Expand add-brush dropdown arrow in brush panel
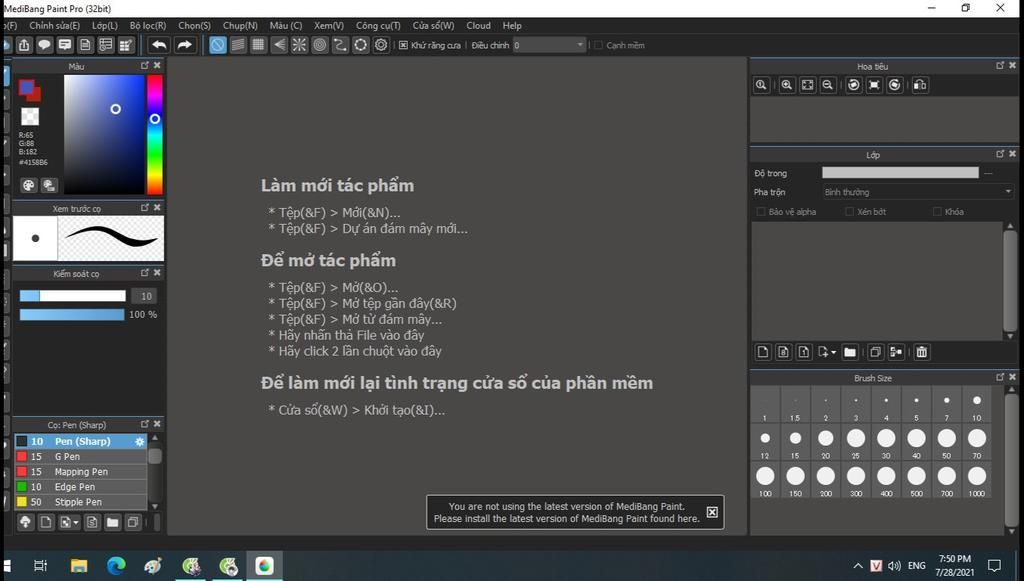Screen dimensions: 1024x581 (x=76, y=523)
